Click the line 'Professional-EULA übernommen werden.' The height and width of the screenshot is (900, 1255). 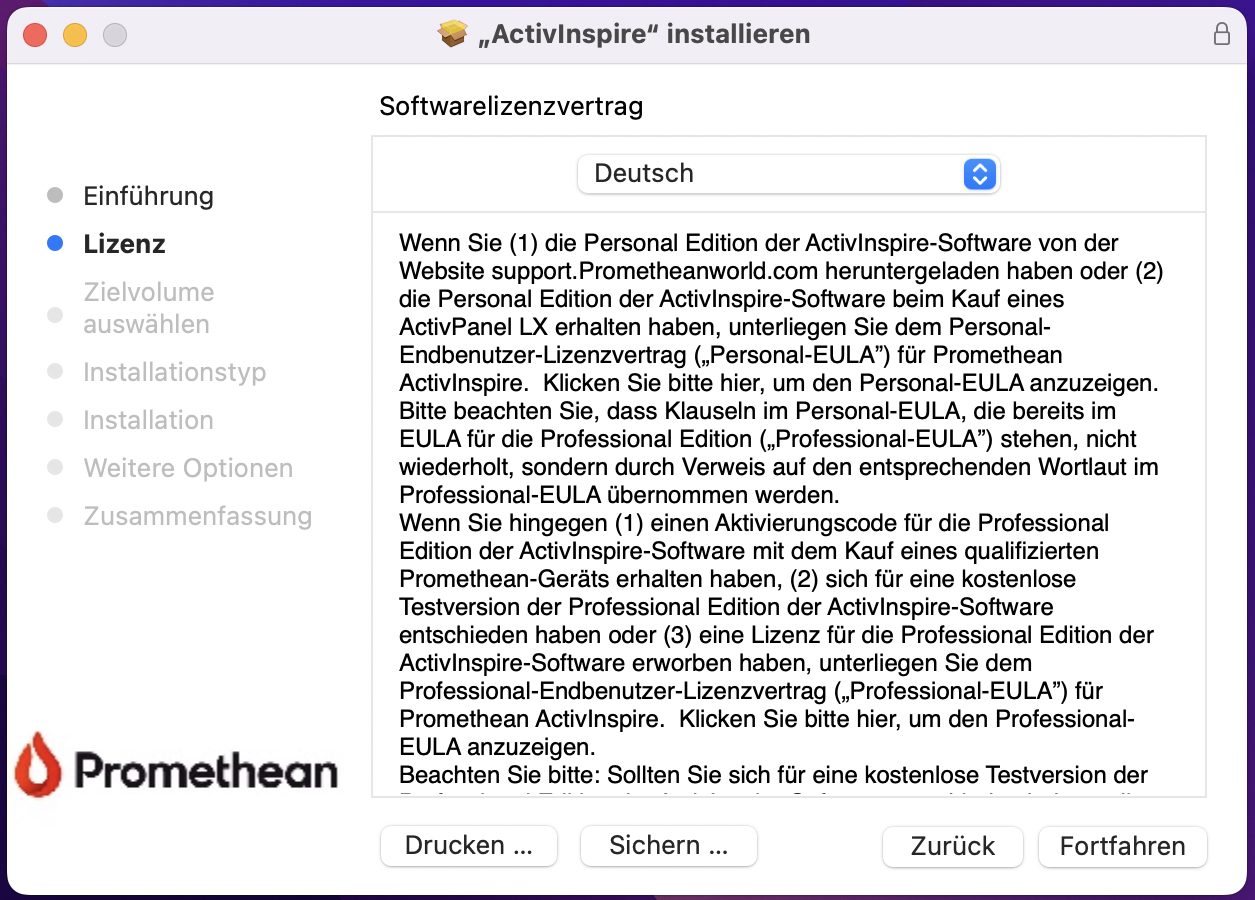(x=619, y=495)
